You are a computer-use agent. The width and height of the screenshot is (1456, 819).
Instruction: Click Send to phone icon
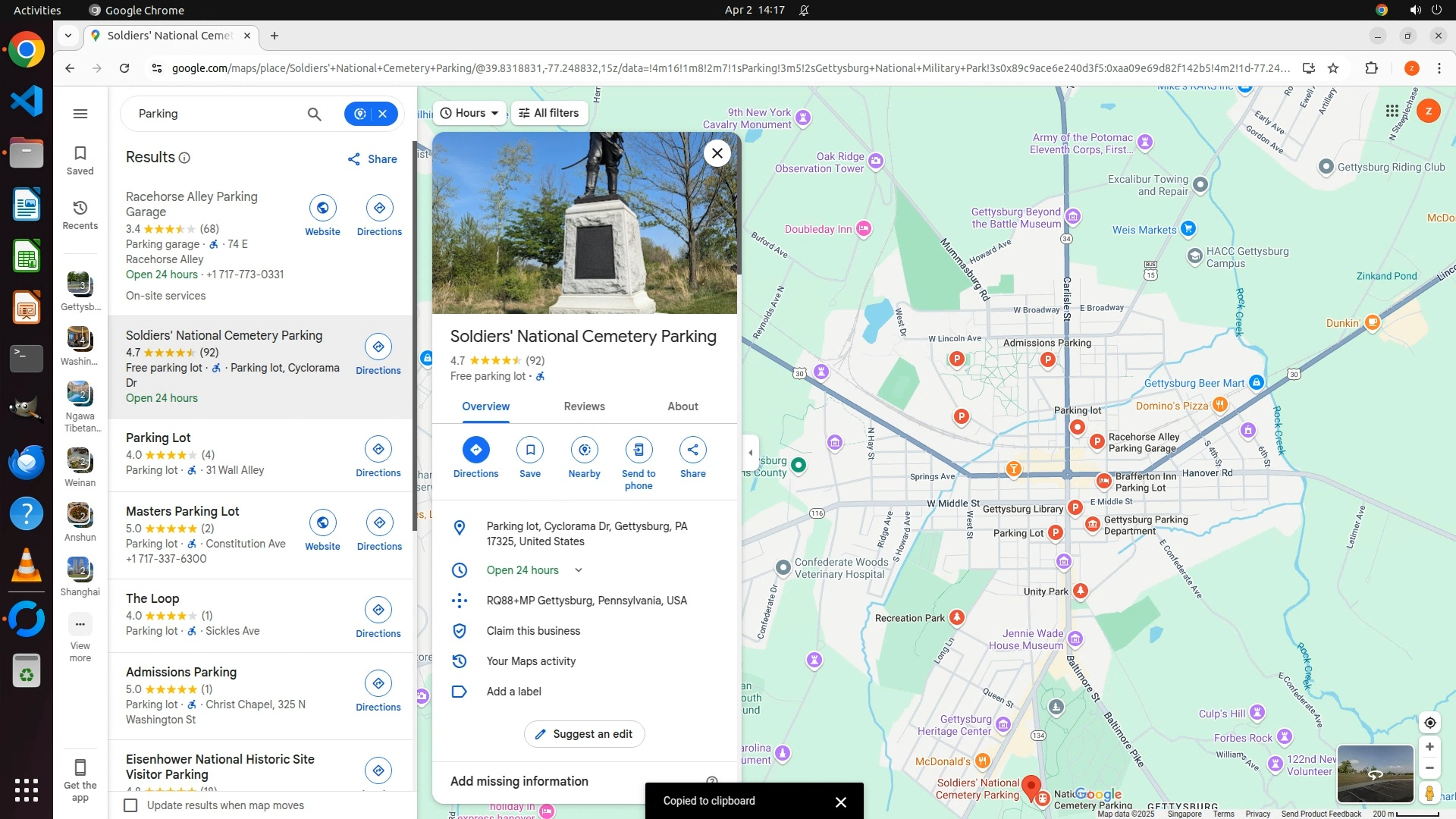639,450
